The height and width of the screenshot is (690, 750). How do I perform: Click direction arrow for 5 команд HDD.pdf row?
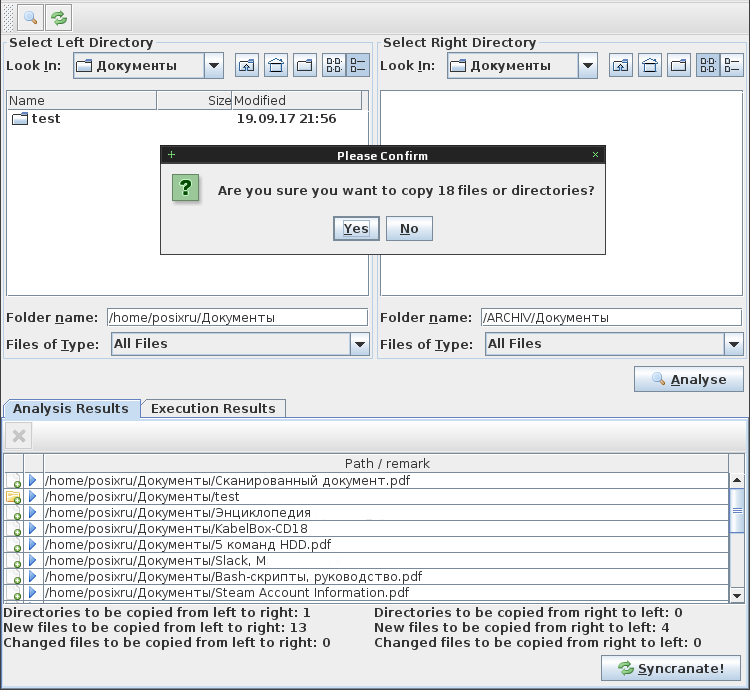pos(33,544)
